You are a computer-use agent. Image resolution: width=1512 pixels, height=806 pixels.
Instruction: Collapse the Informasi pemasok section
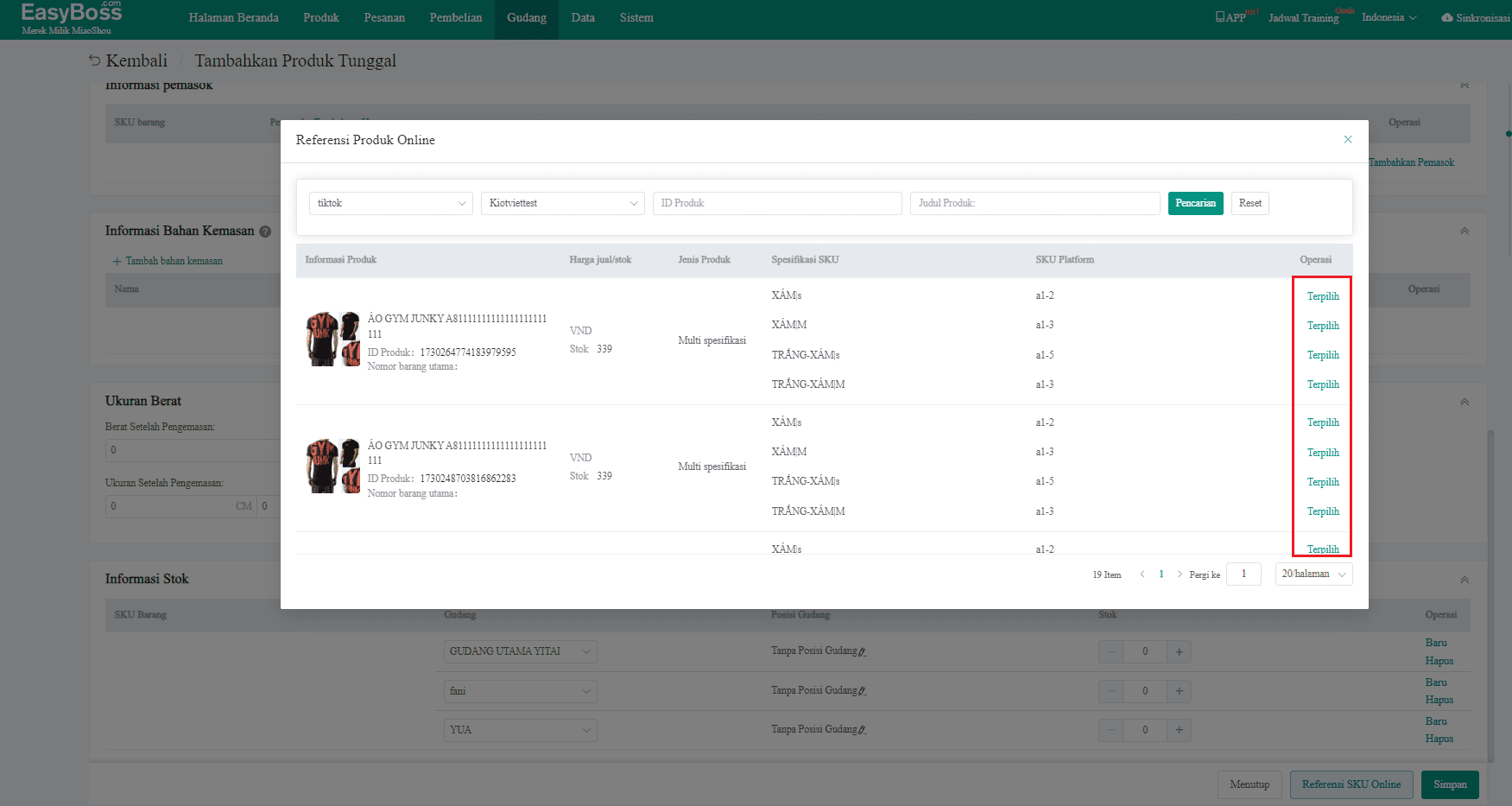[1465, 86]
